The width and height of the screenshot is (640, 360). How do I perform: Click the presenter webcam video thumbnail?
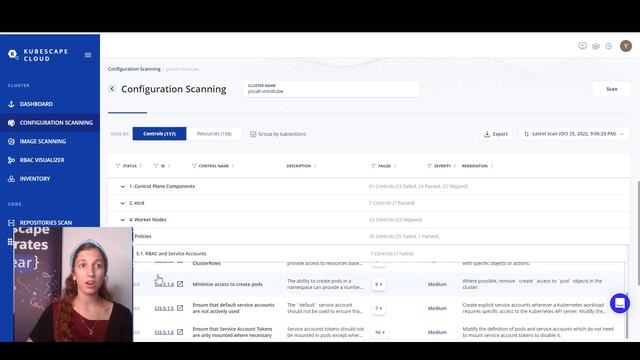[x=73, y=284]
